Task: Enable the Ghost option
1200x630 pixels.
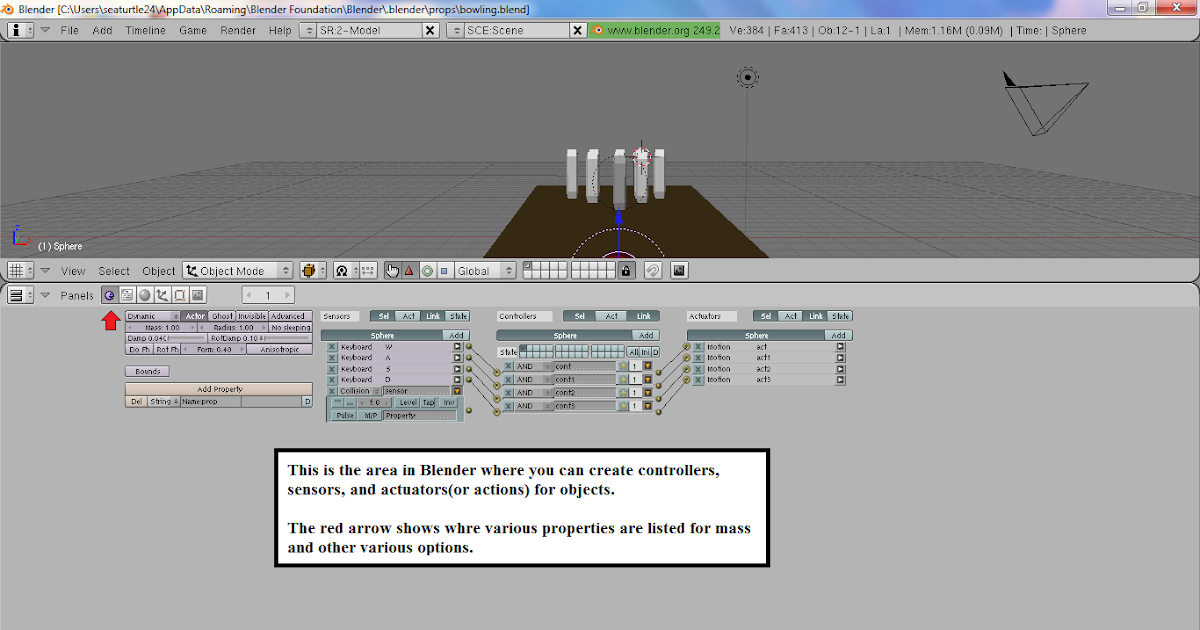Action: click(x=222, y=315)
